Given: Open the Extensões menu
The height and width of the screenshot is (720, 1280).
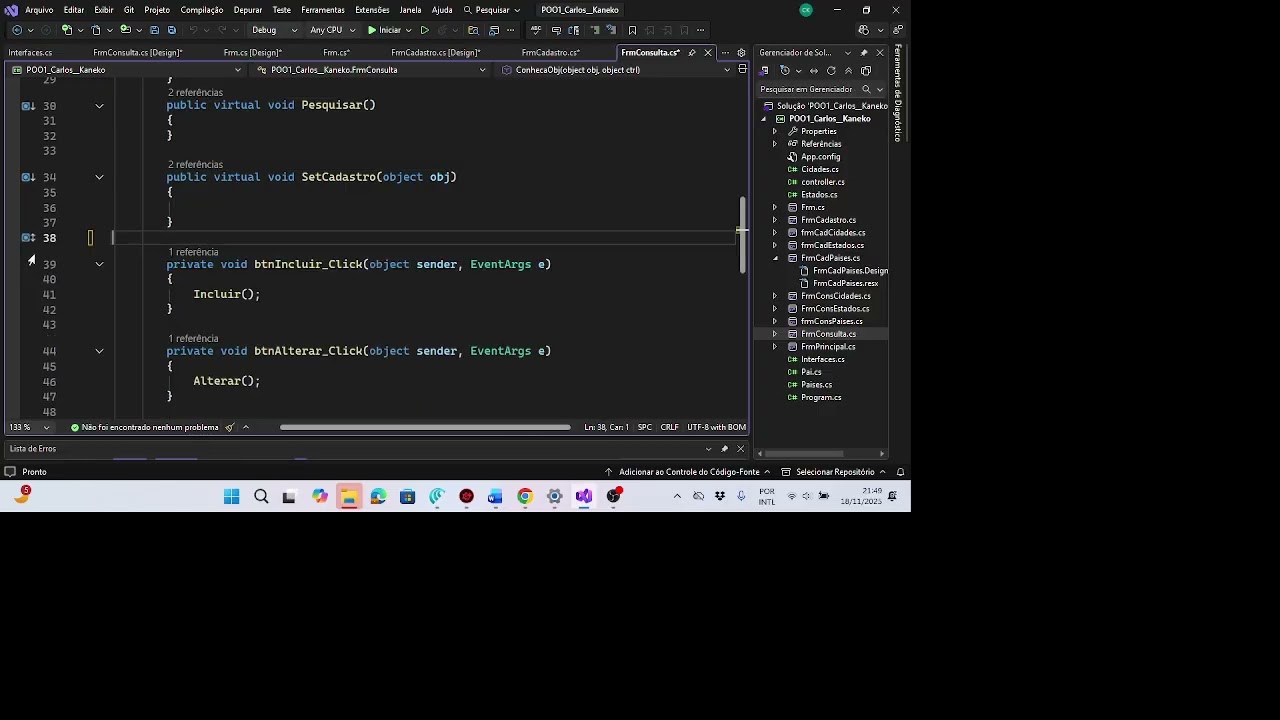Looking at the screenshot, I should tap(372, 10).
